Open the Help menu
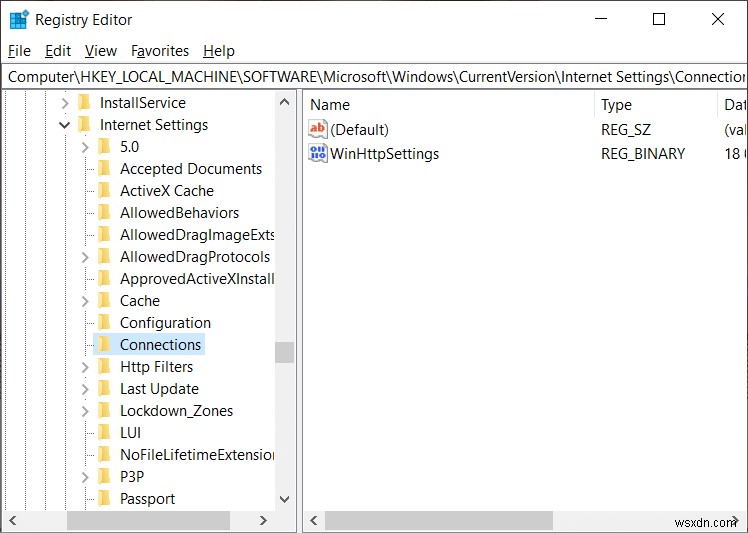The image size is (748, 533). 218,51
